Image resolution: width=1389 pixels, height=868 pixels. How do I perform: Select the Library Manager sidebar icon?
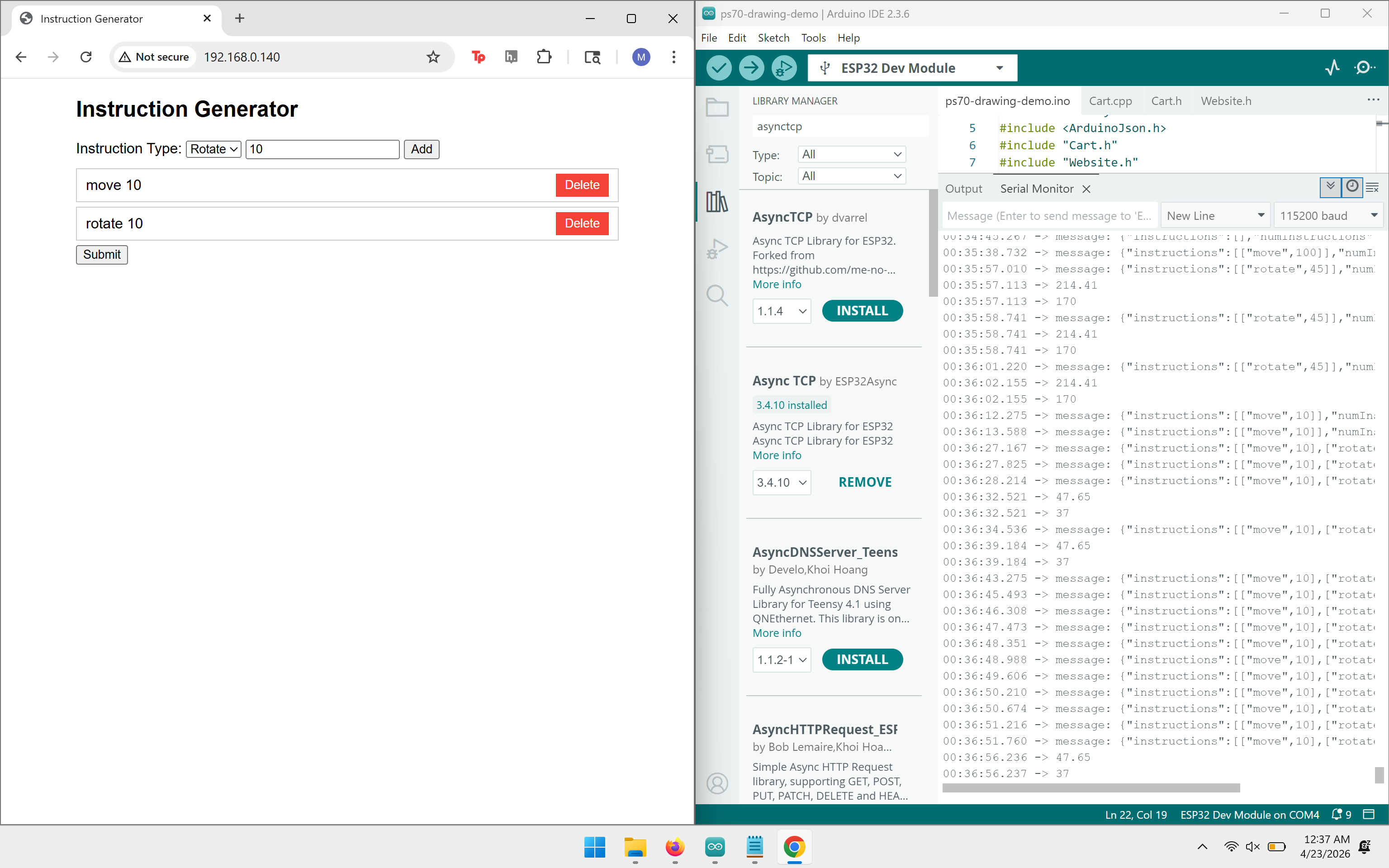pos(717,201)
